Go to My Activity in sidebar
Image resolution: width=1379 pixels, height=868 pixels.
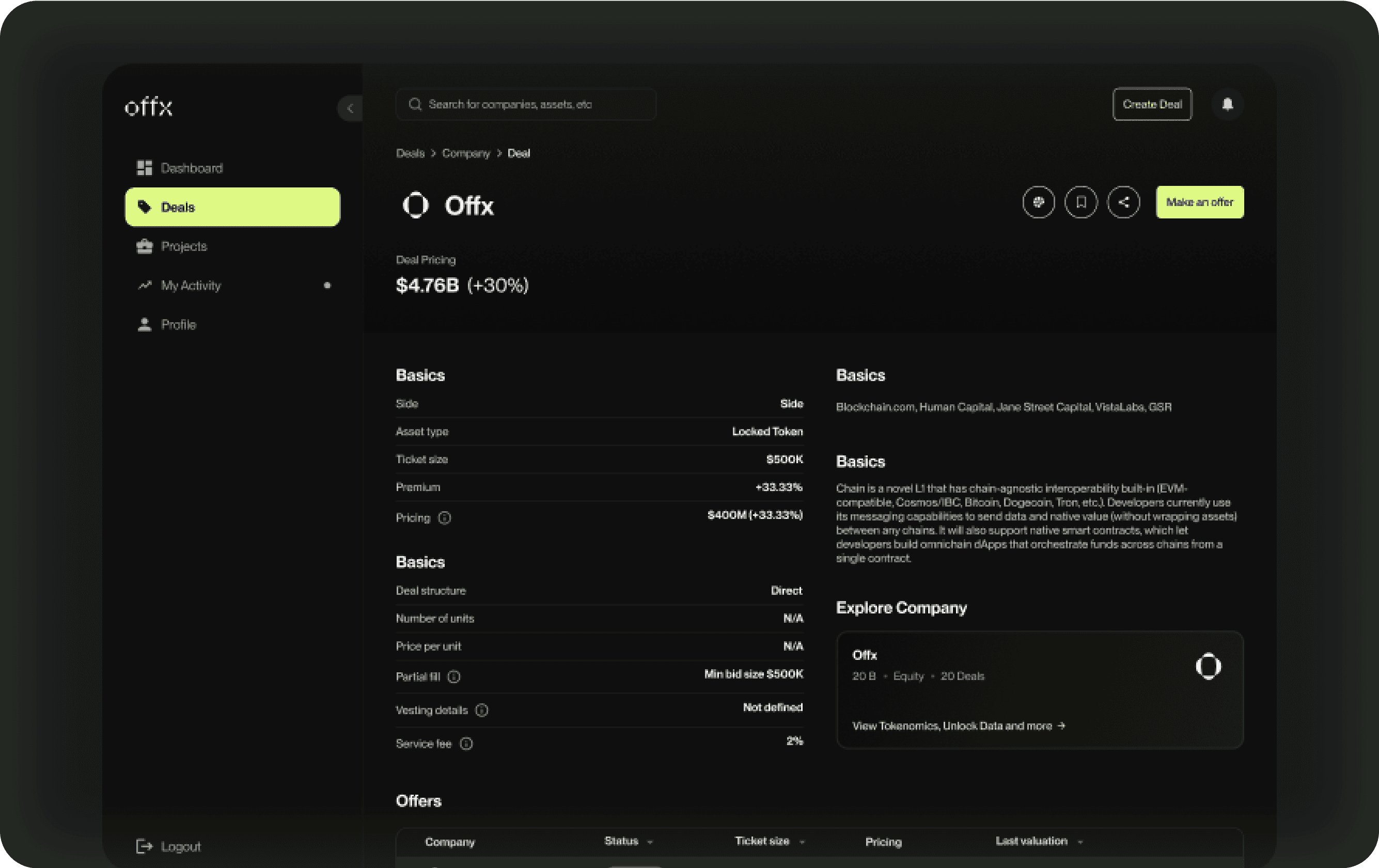coord(191,285)
